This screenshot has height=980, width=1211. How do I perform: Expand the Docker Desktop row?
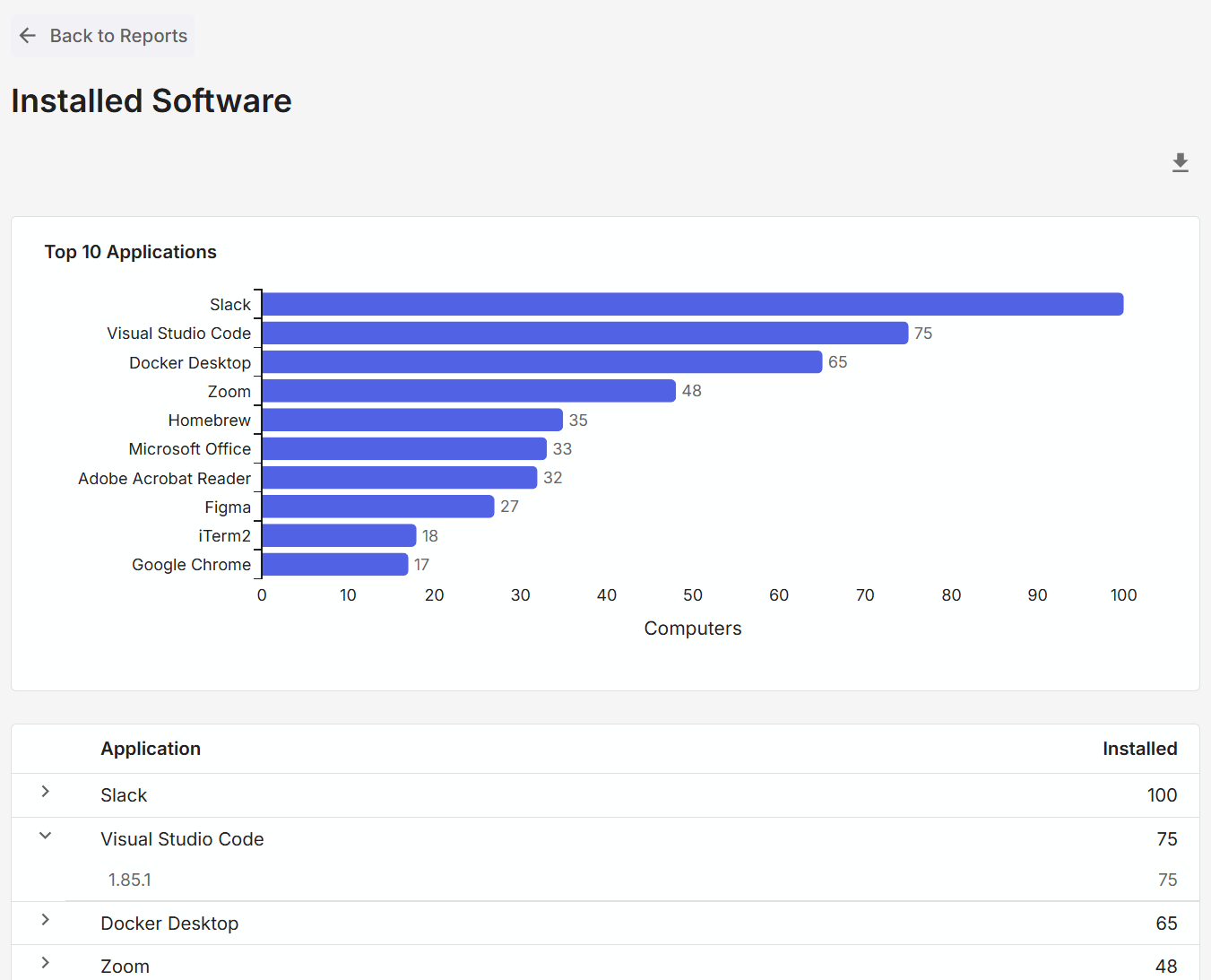(x=45, y=921)
